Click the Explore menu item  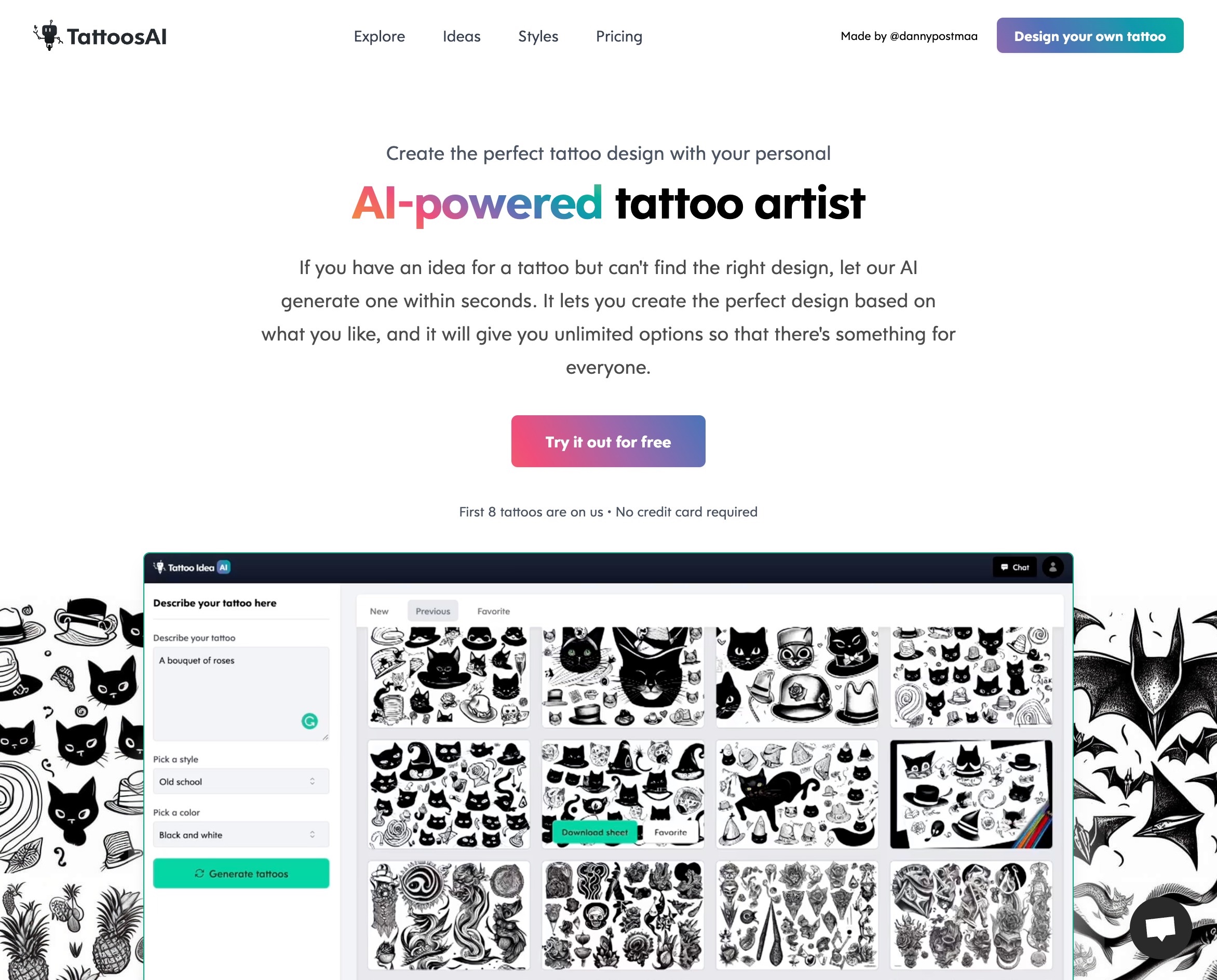point(379,36)
